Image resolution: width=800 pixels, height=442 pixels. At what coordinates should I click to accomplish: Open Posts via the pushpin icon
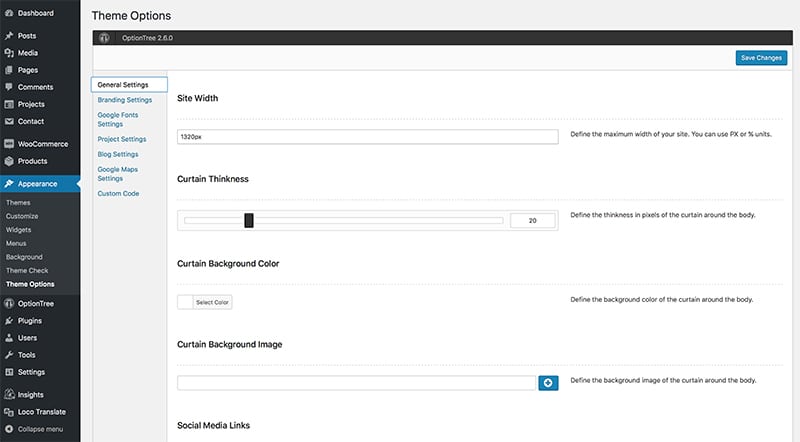coord(9,36)
